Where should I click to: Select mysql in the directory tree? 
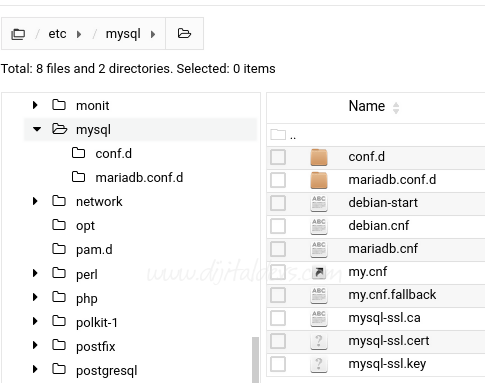click(93, 130)
